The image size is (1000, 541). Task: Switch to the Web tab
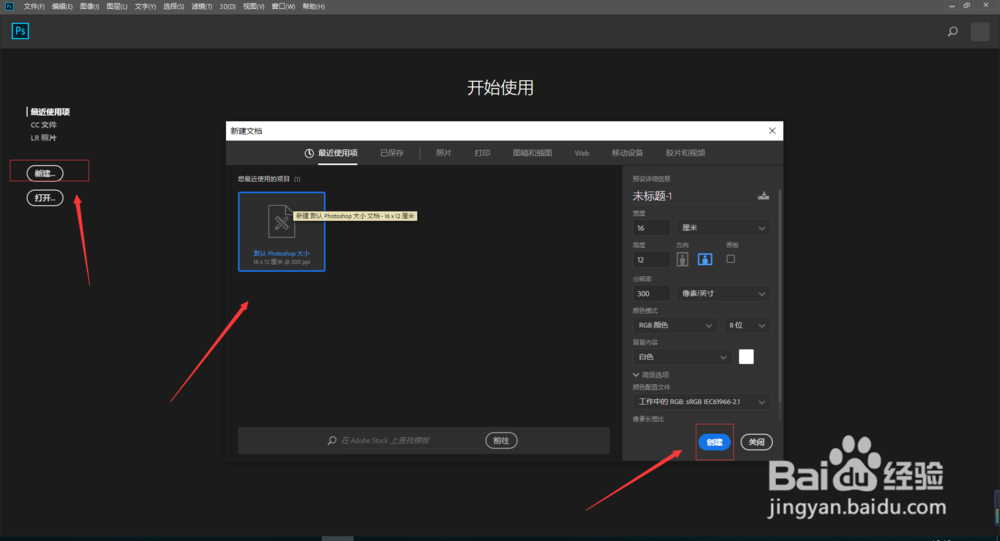582,153
